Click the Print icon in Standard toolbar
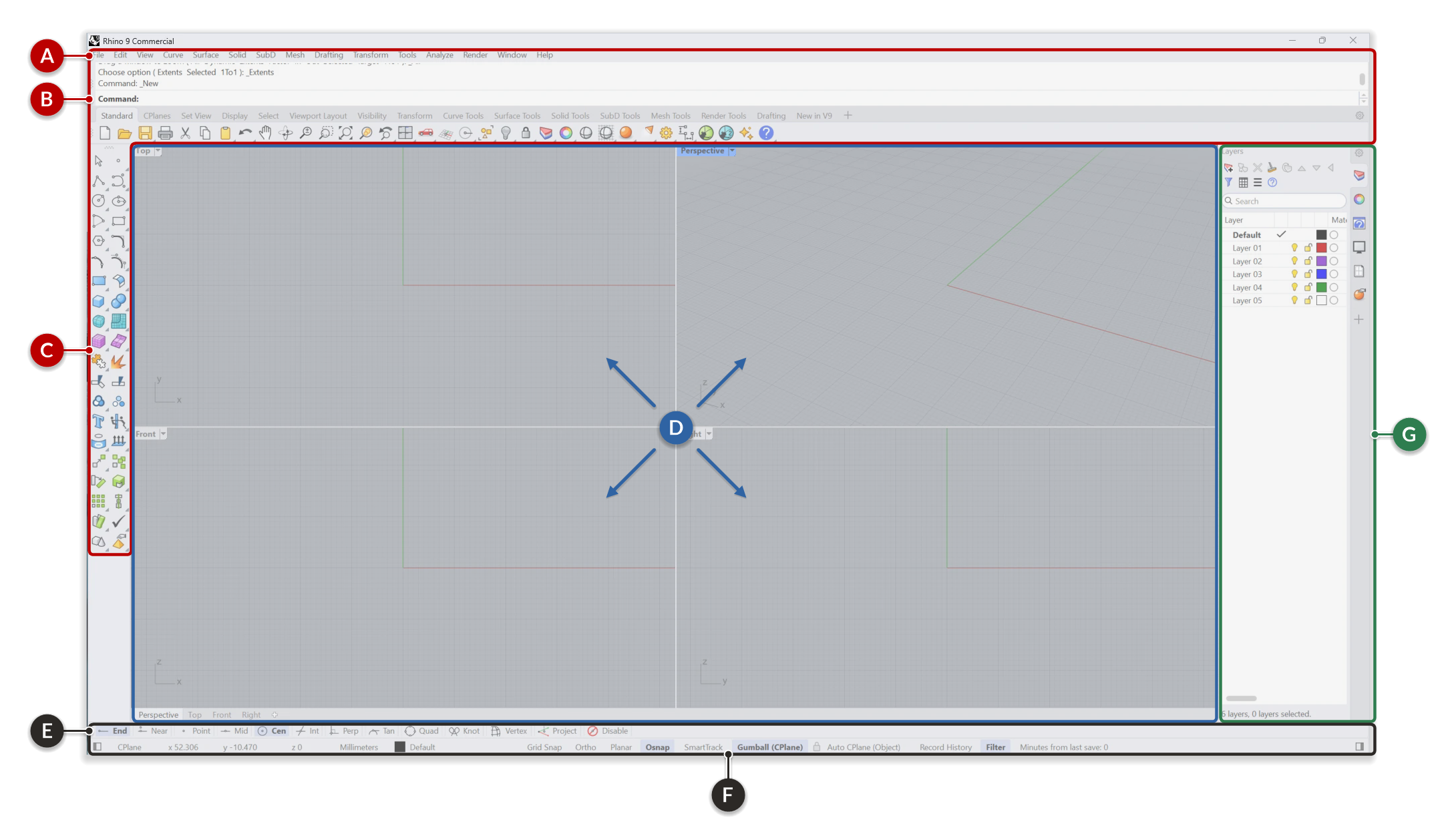The height and width of the screenshot is (828, 1456). click(165, 133)
